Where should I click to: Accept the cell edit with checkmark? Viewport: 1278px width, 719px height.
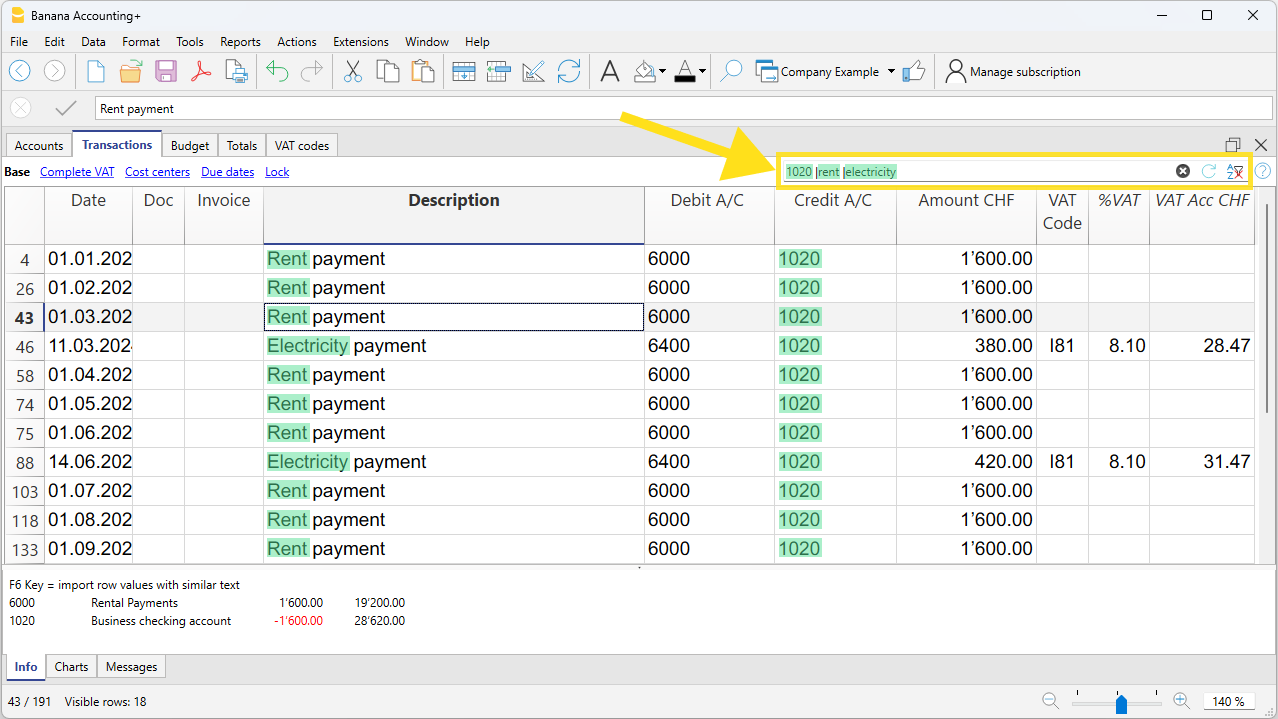[66, 108]
